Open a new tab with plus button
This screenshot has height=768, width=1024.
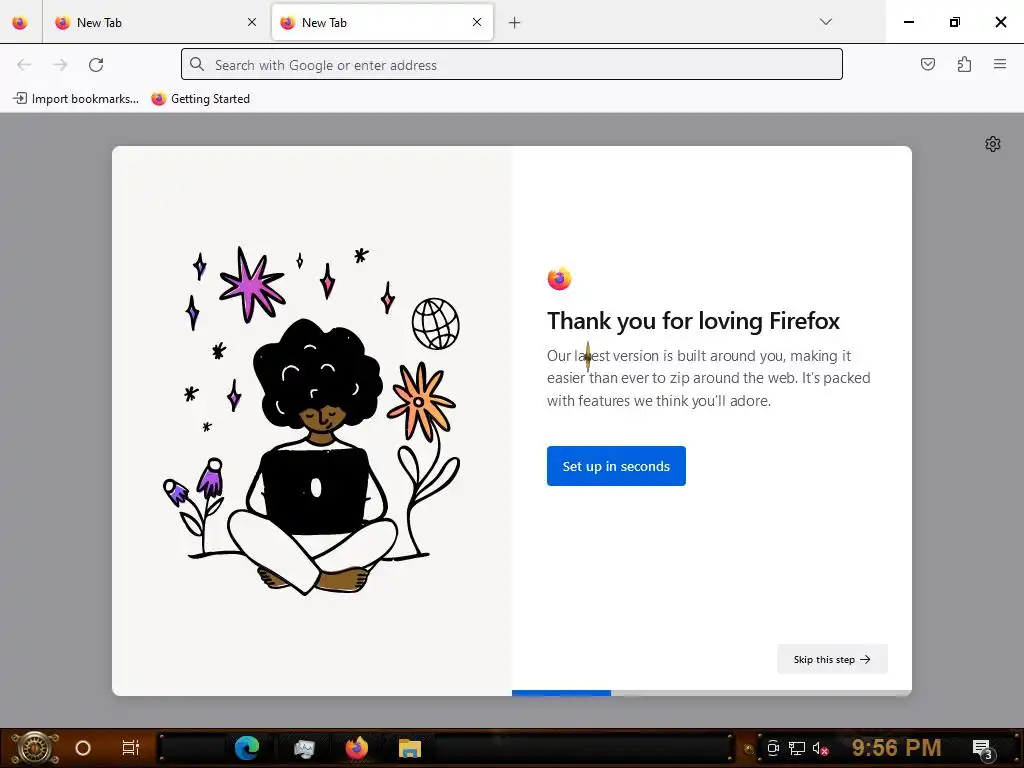pos(515,23)
